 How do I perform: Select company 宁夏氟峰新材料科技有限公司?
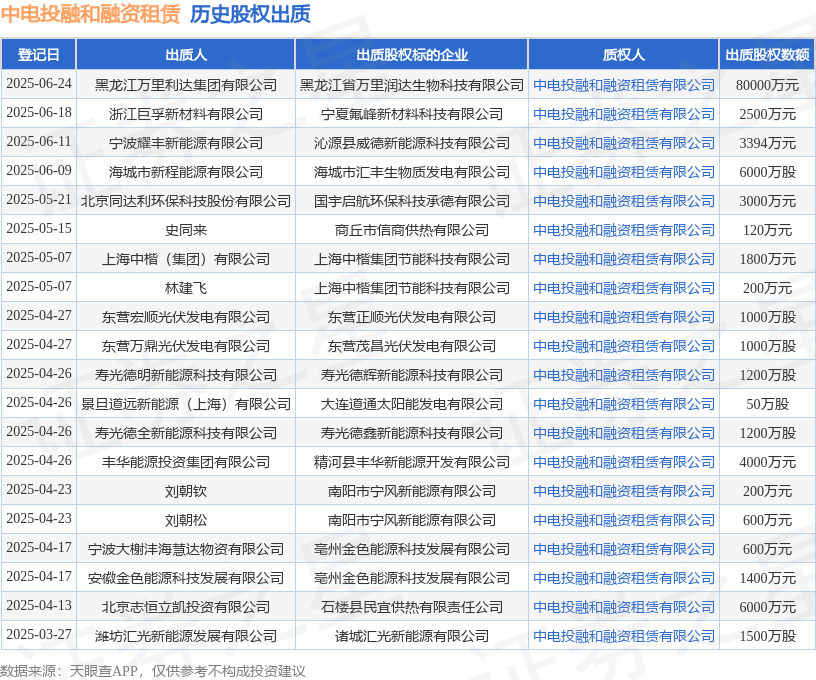pos(412,114)
